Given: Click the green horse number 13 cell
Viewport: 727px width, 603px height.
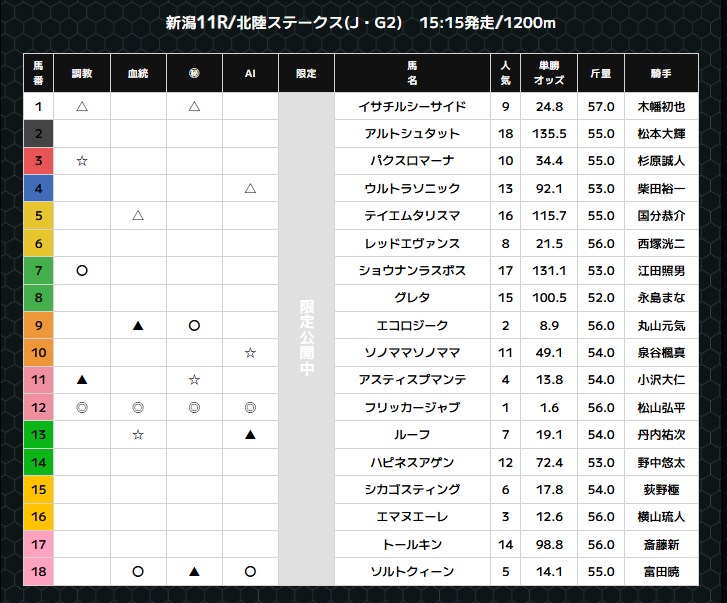Looking at the screenshot, I should tap(38, 435).
